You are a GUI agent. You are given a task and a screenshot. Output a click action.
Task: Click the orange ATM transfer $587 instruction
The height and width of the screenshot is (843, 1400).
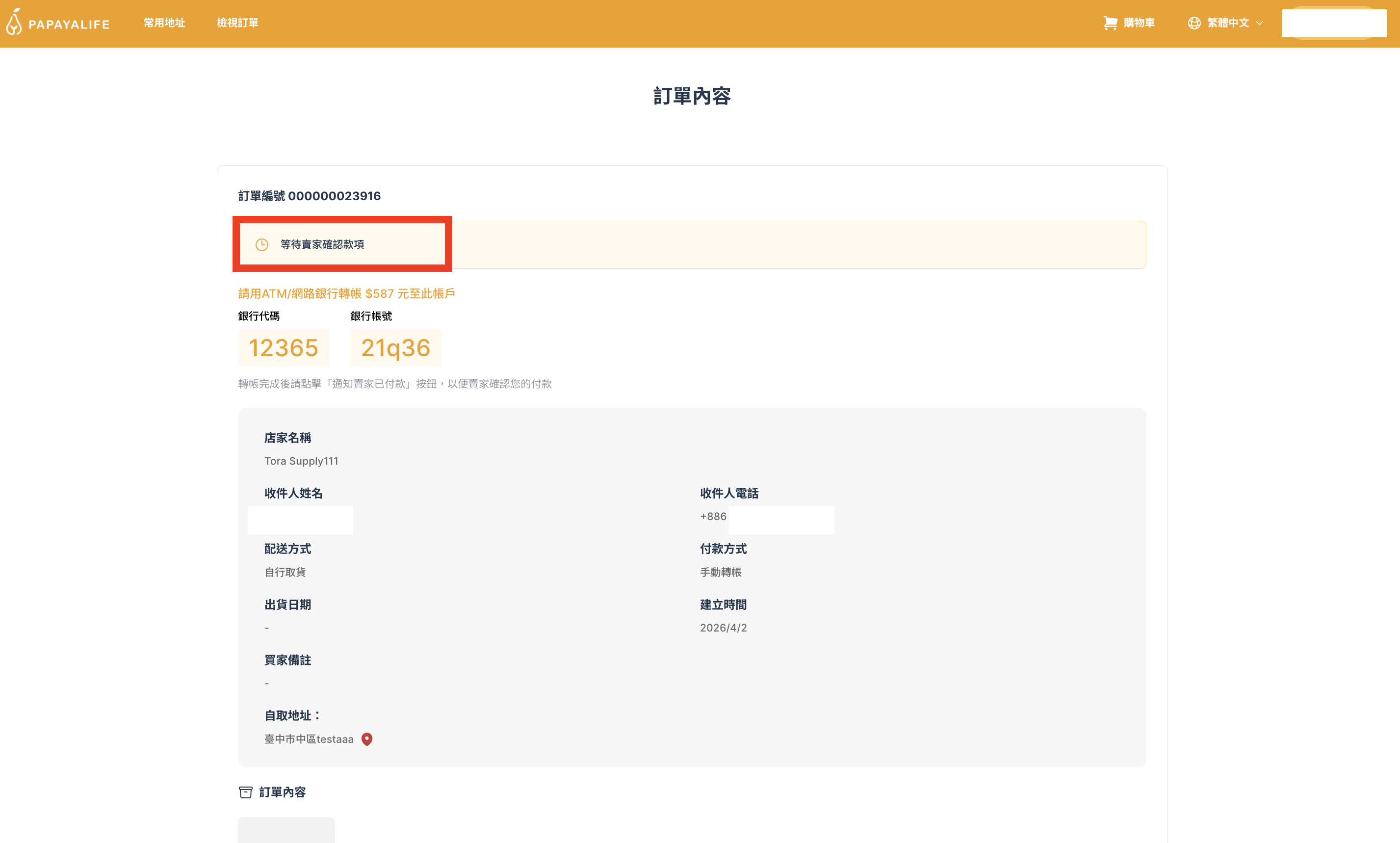tap(346, 294)
